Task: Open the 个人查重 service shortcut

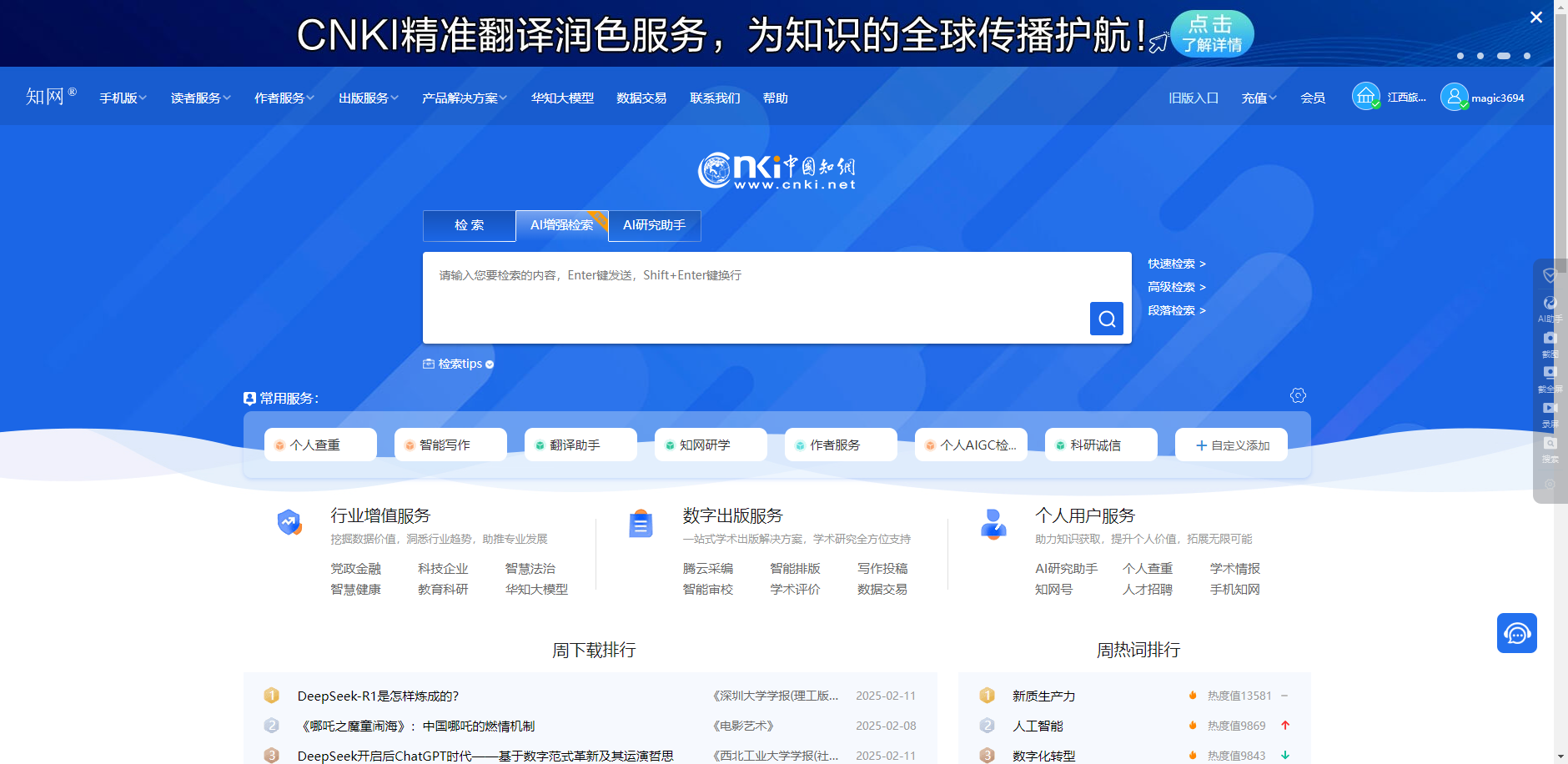Action: (320, 445)
